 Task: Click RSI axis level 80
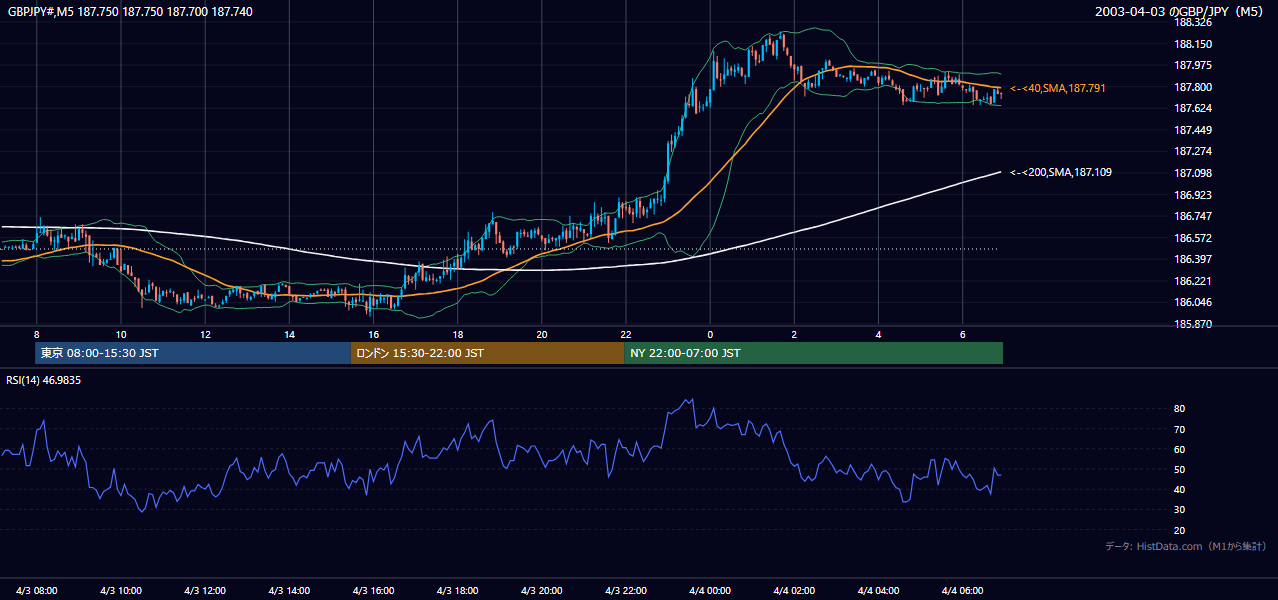pos(1180,409)
